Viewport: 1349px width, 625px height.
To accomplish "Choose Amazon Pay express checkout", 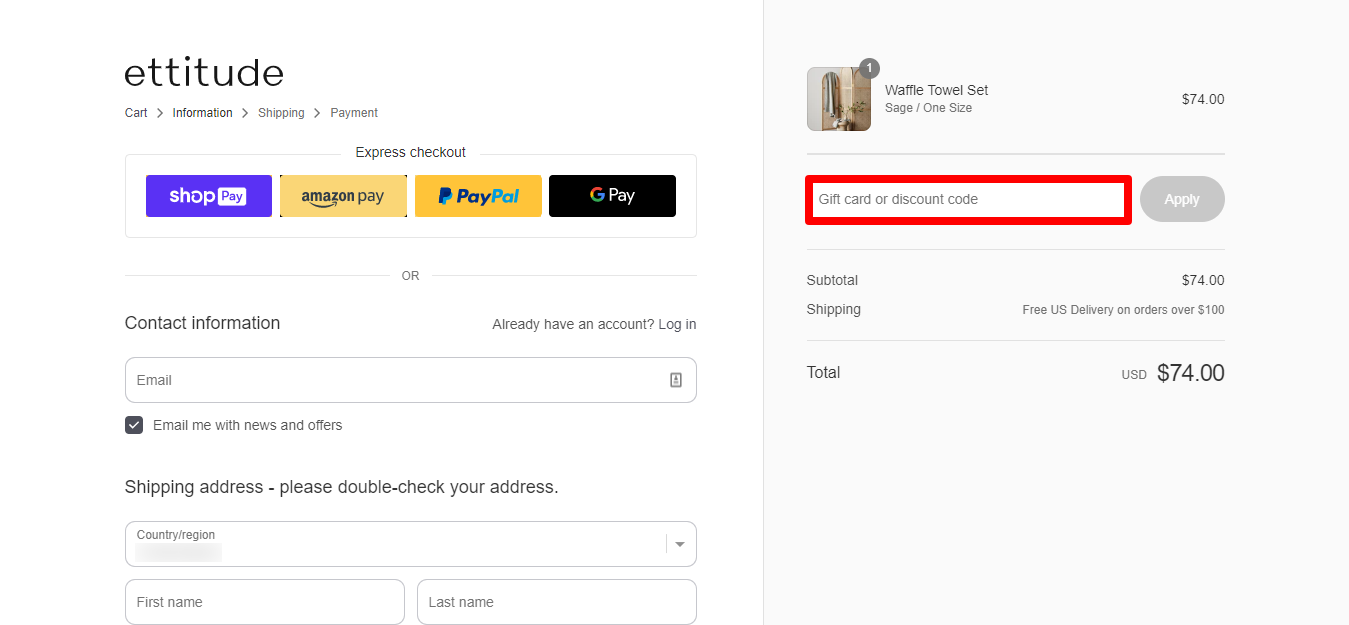I will click(x=343, y=196).
